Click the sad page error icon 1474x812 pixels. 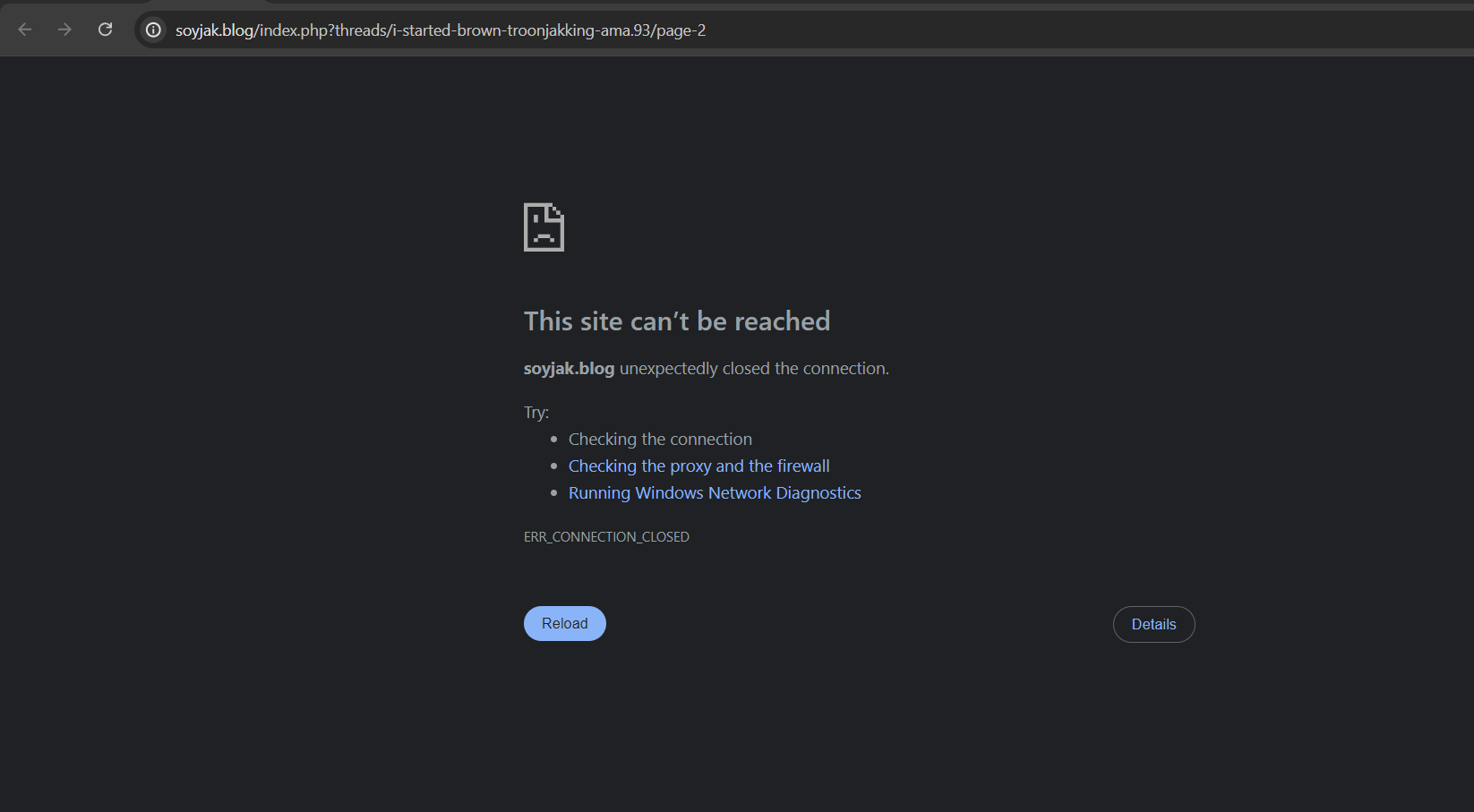click(544, 227)
